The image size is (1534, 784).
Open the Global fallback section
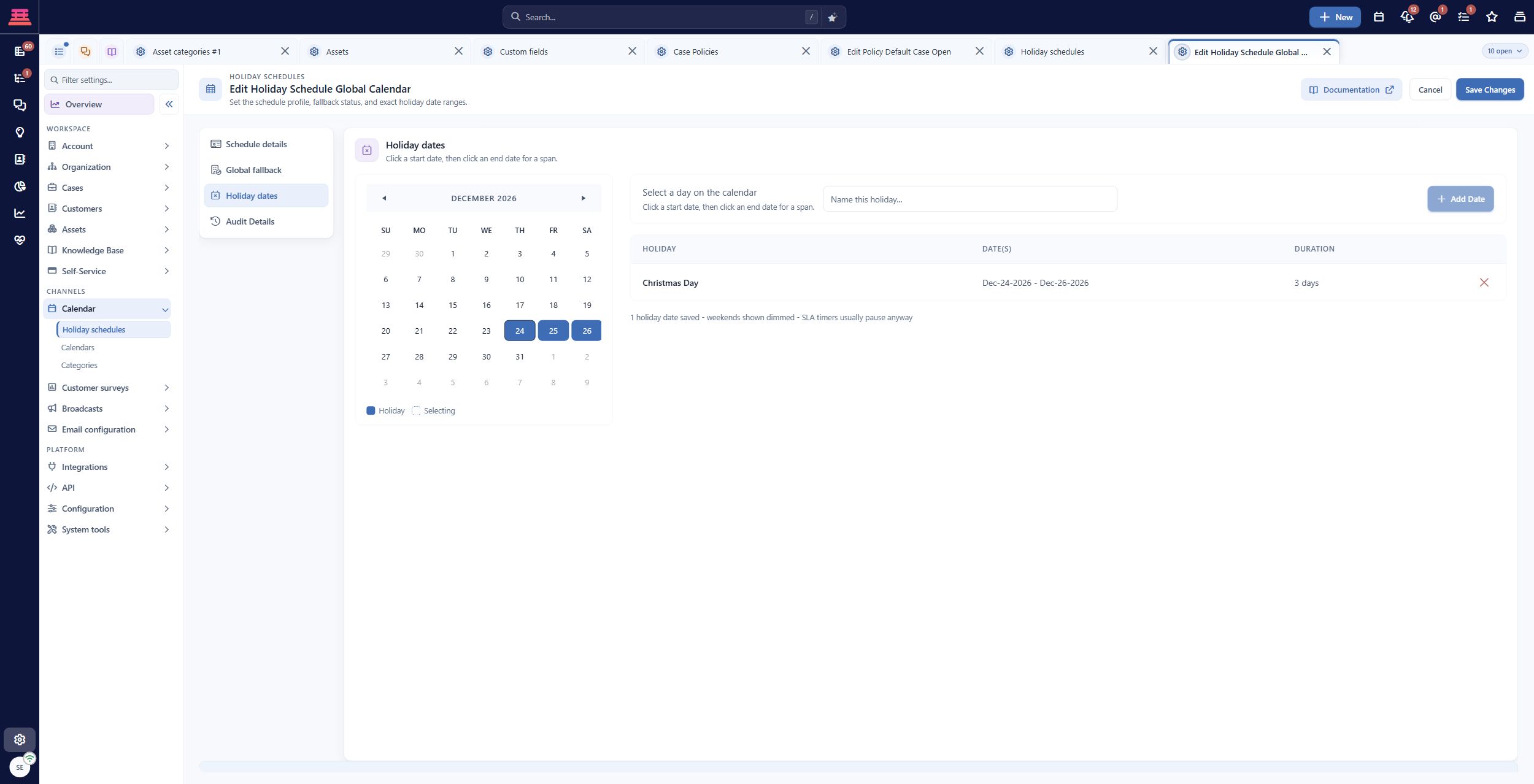coord(266,170)
